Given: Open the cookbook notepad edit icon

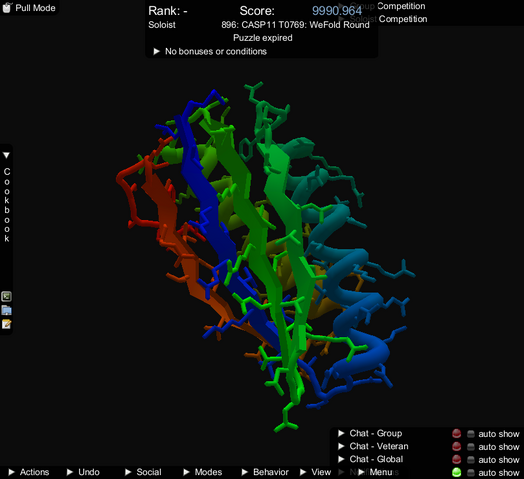Looking at the screenshot, I should pos(6,324).
